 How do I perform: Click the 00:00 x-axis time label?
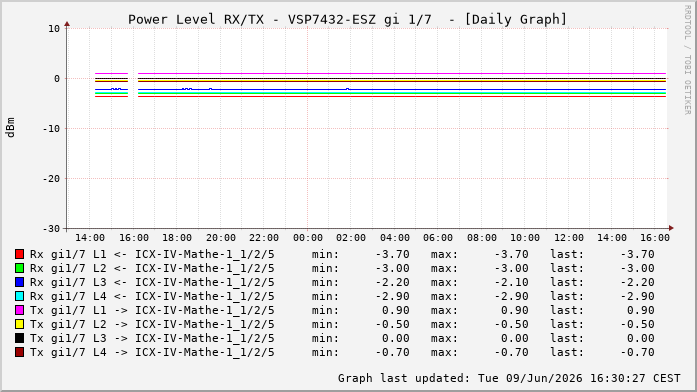point(308,238)
